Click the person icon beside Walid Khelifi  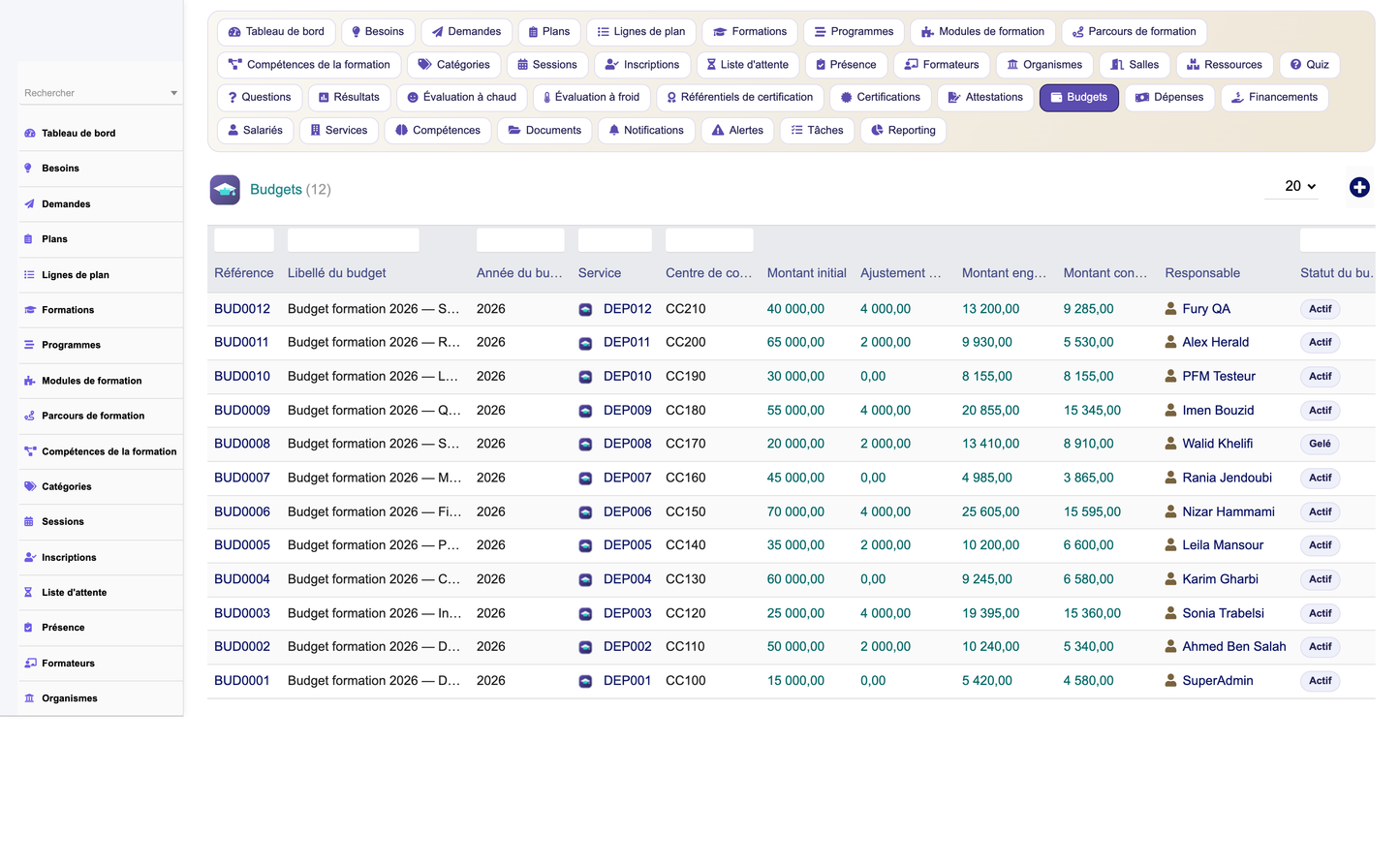tap(1171, 444)
